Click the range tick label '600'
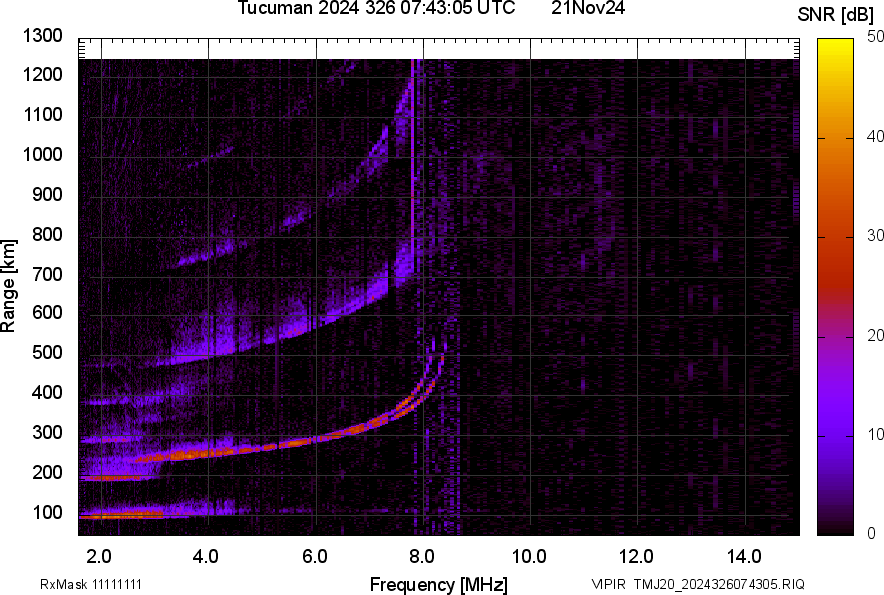Viewport: 884px width, 595px height. coord(47,312)
